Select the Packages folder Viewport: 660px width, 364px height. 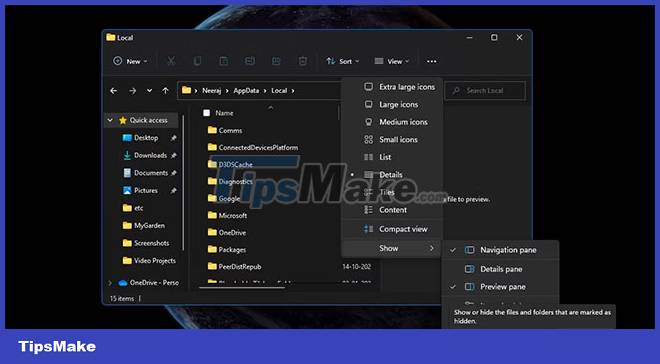point(232,250)
